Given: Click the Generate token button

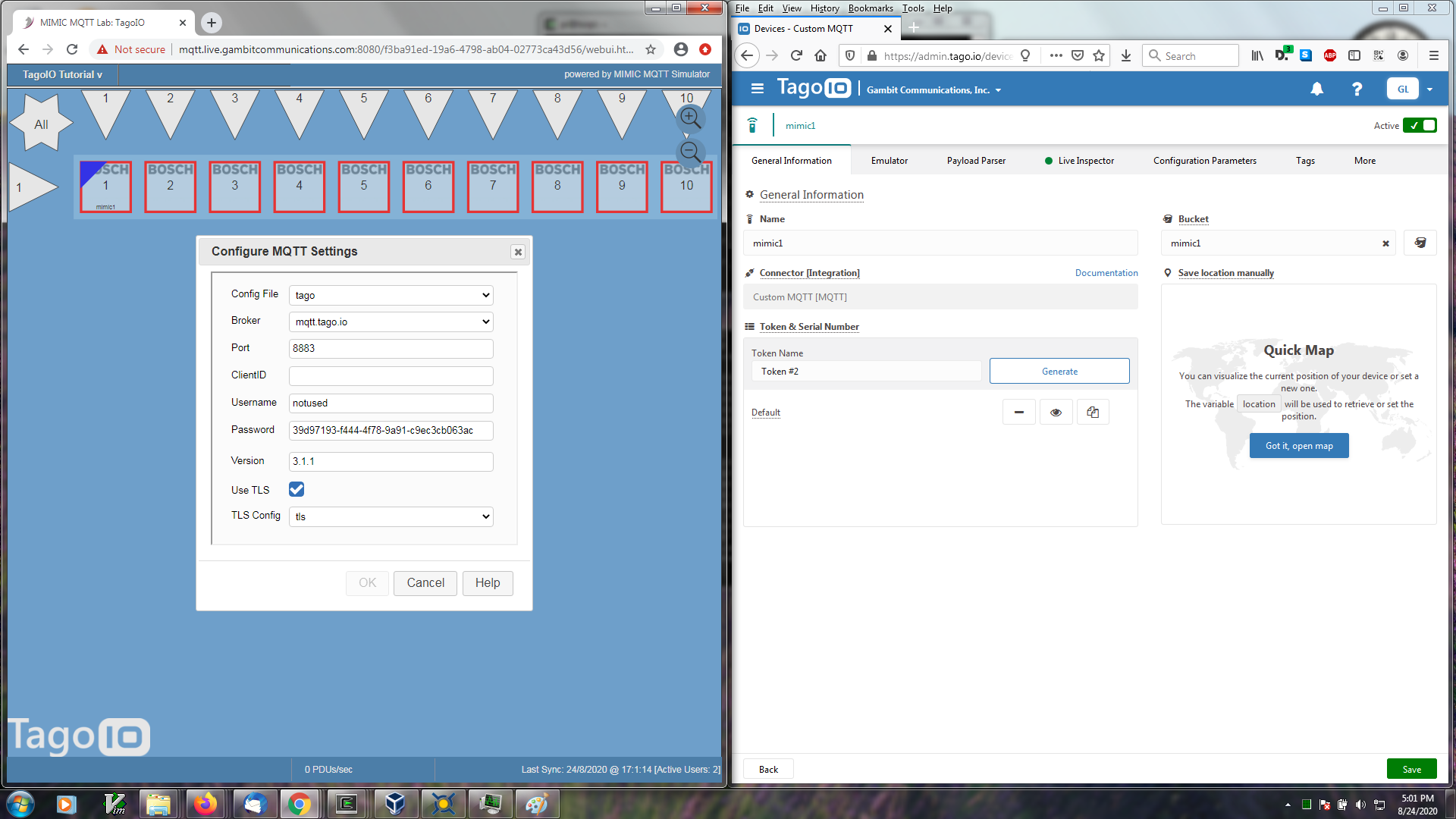Looking at the screenshot, I should click(1059, 371).
